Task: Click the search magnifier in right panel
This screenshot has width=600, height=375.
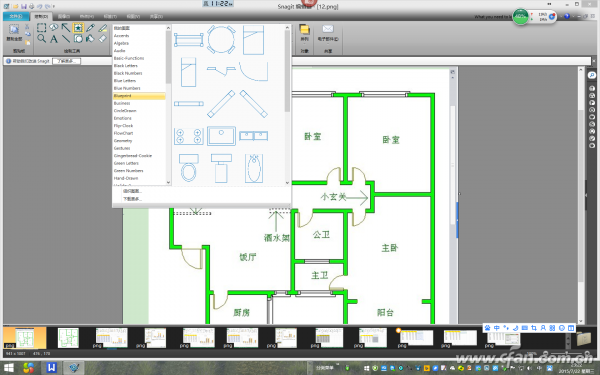Action: tap(592, 75)
